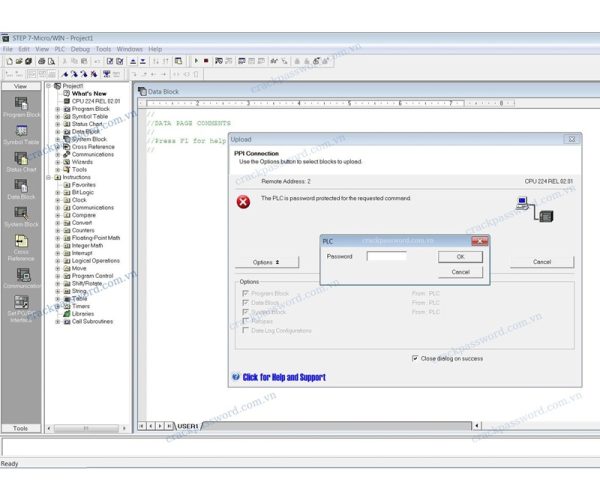Open the PLC menu
Screen dimensions: 600x500
click(x=60, y=49)
